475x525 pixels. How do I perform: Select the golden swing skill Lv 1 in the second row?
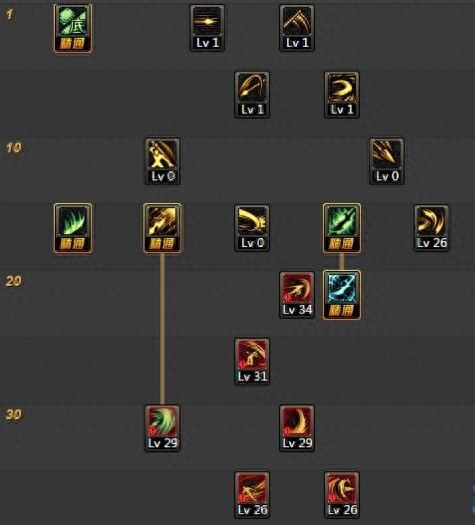click(x=252, y=95)
